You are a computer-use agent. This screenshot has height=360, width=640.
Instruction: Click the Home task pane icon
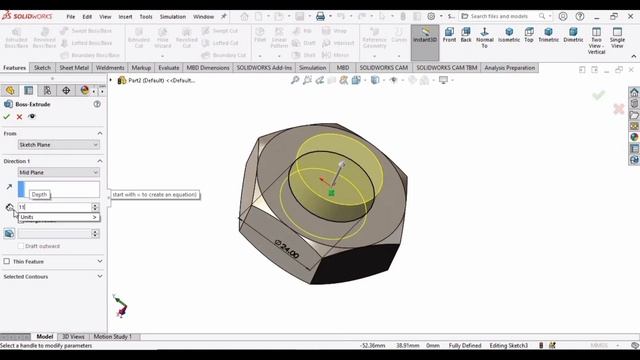634,92
